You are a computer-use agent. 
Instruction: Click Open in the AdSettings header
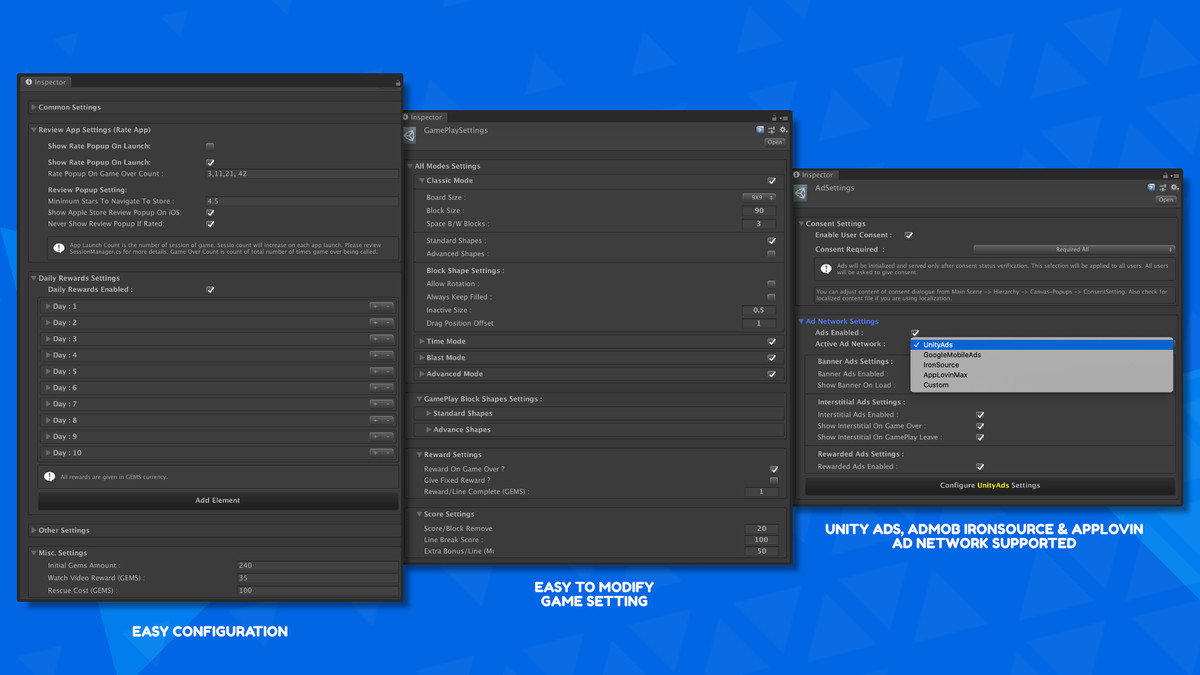[x=1166, y=199]
